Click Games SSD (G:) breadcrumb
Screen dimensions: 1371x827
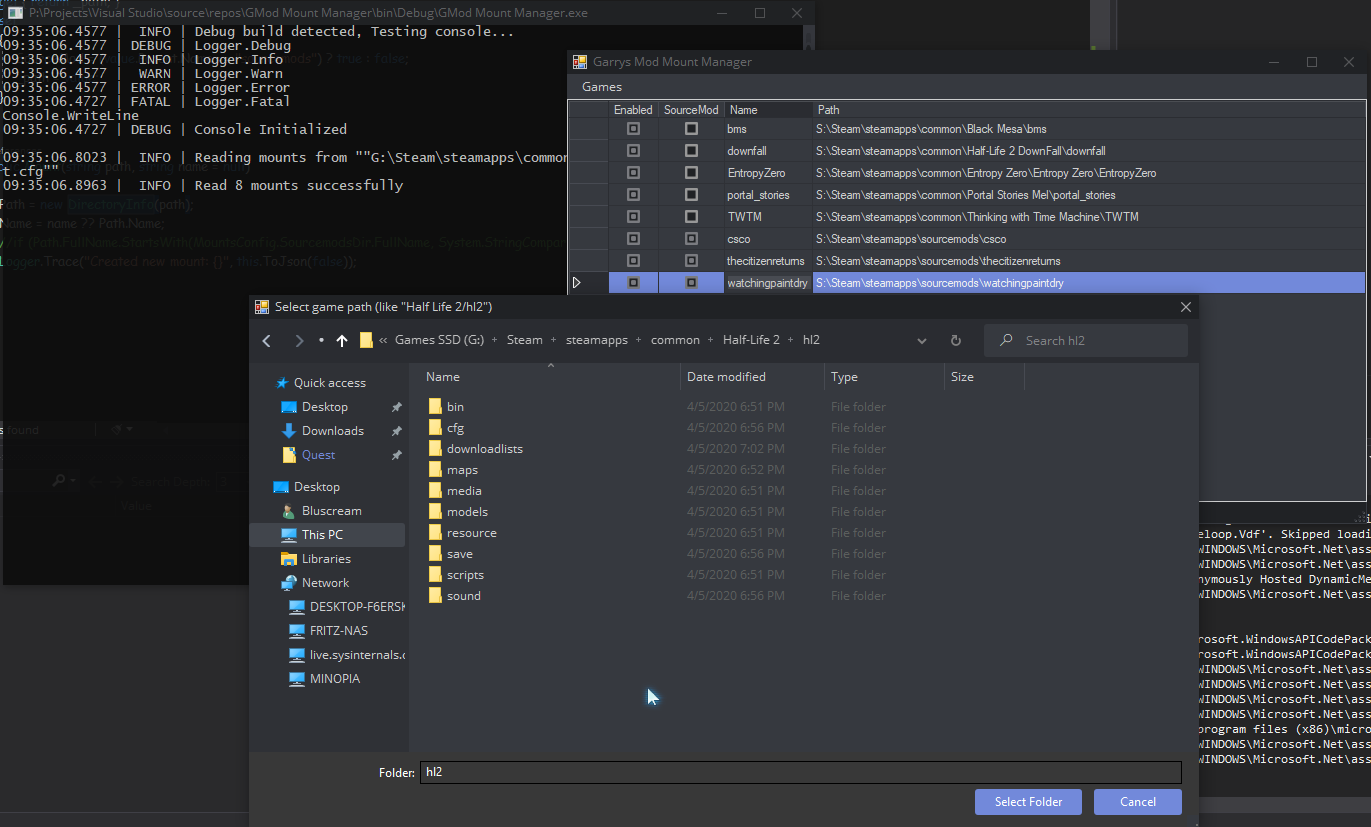(439, 340)
